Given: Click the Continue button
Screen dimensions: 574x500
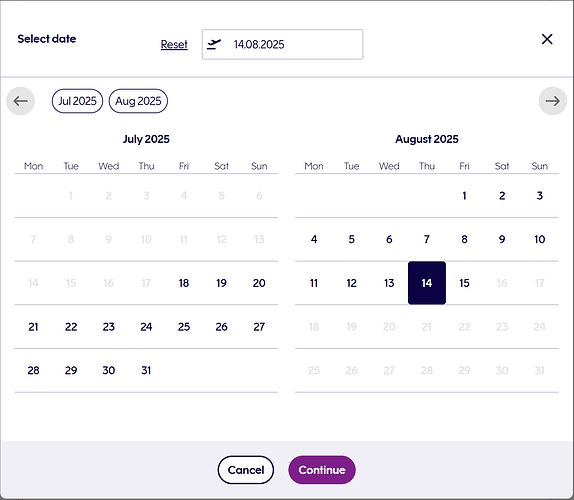Looking at the screenshot, I should point(322,470).
